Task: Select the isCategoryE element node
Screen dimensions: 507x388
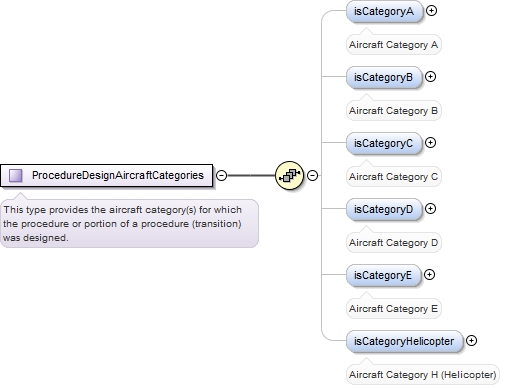Action: 384,275
